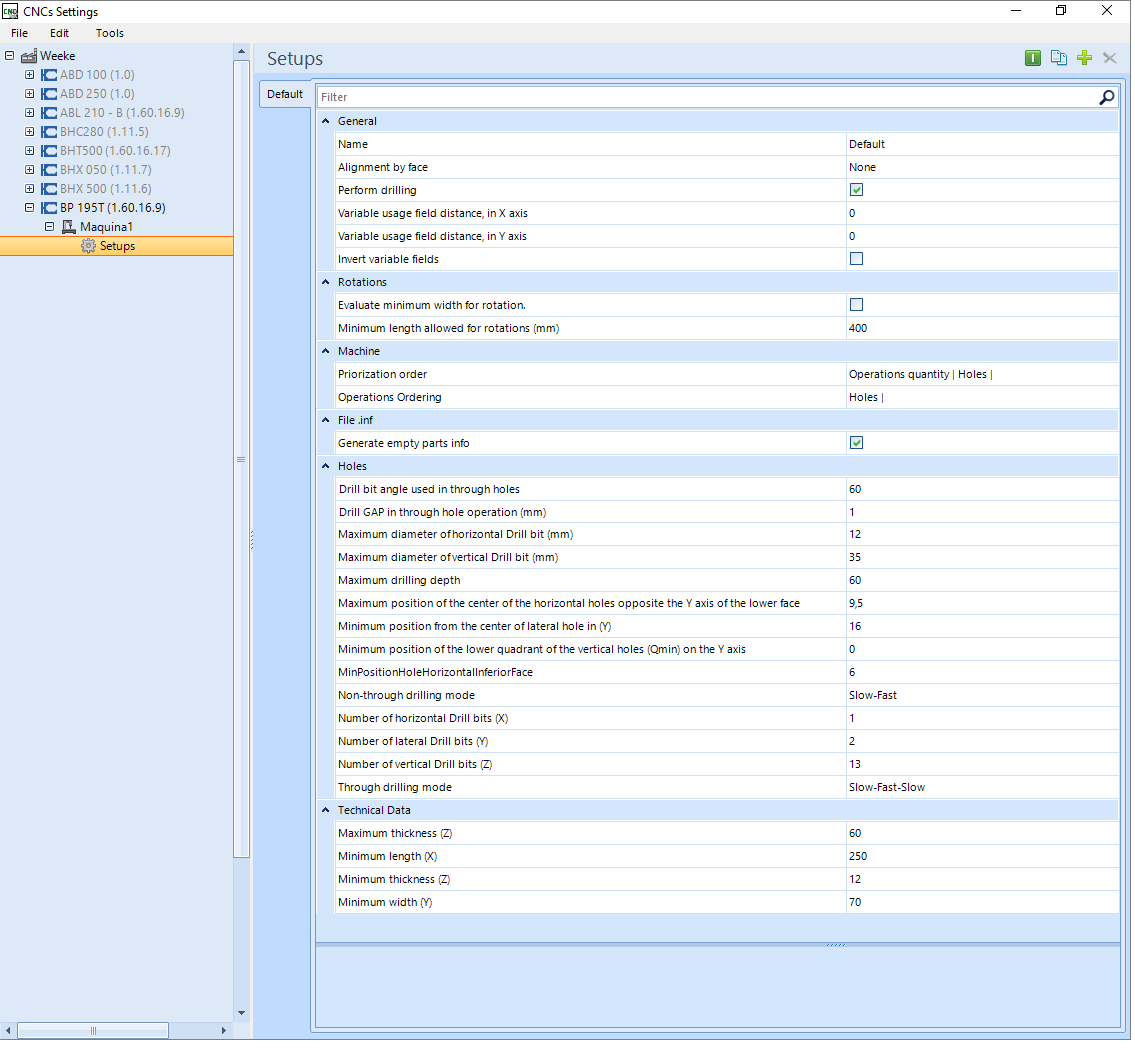Click the CNC icon beside BHC280
Viewport: 1135px width, 1050px height.
[x=49, y=132]
